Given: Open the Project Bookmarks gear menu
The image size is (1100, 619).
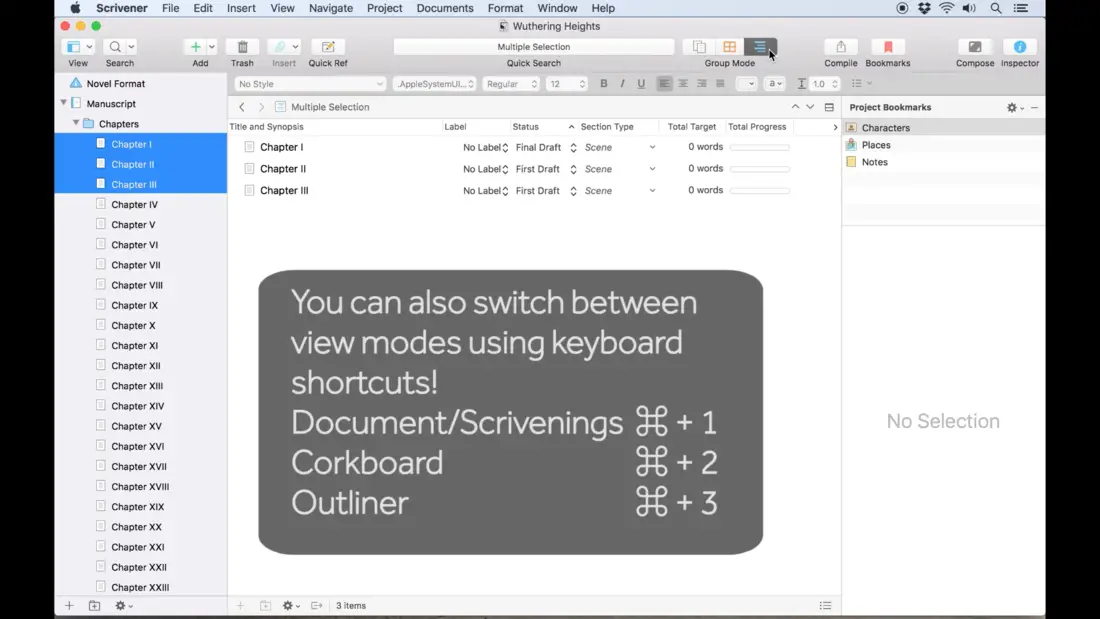Looking at the screenshot, I should (1014, 107).
